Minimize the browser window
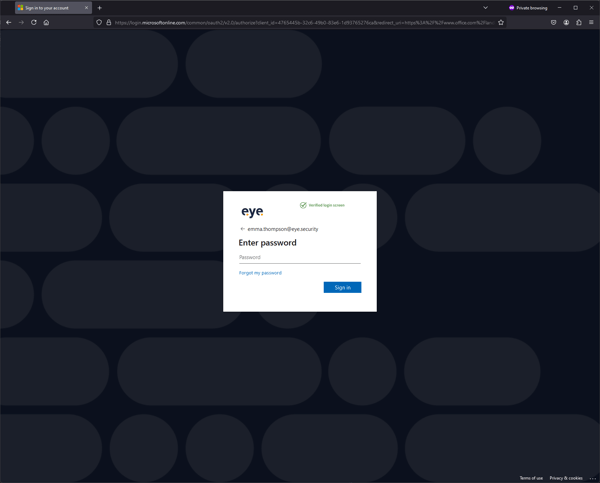 tap(559, 8)
